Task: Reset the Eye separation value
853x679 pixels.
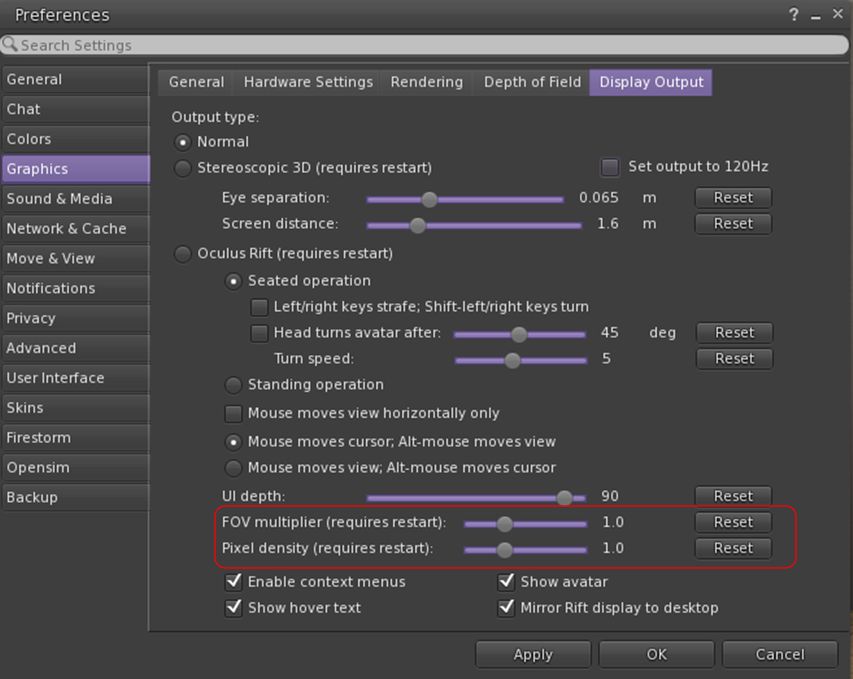Action: click(733, 198)
